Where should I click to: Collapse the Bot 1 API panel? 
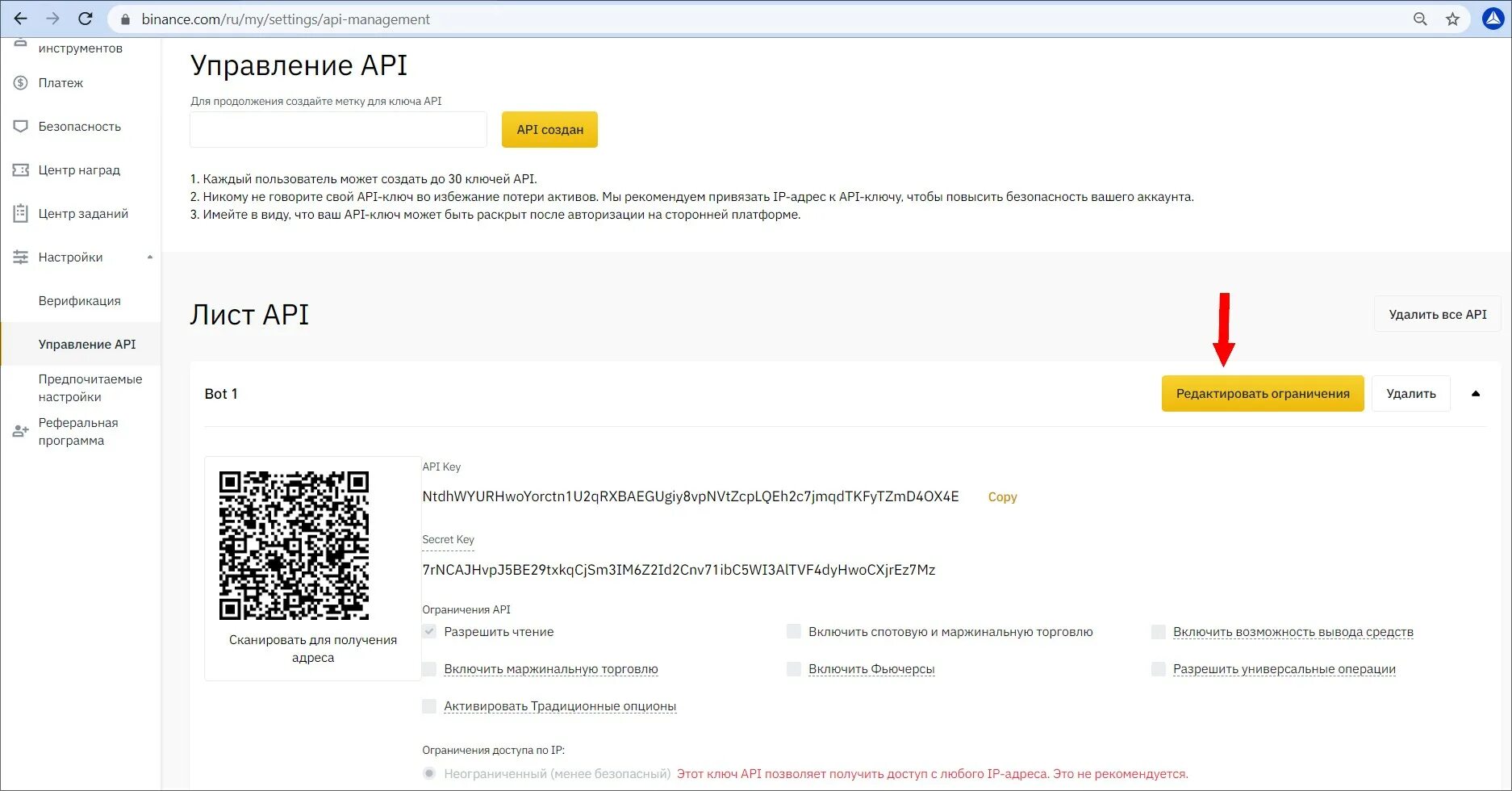pyautogui.click(x=1476, y=394)
